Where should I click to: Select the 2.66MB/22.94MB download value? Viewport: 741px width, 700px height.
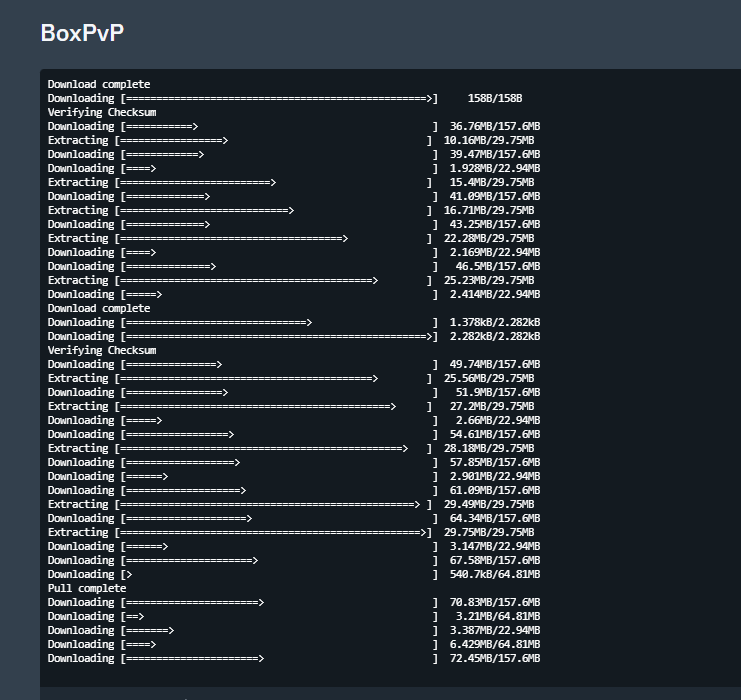tap(498, 421)
